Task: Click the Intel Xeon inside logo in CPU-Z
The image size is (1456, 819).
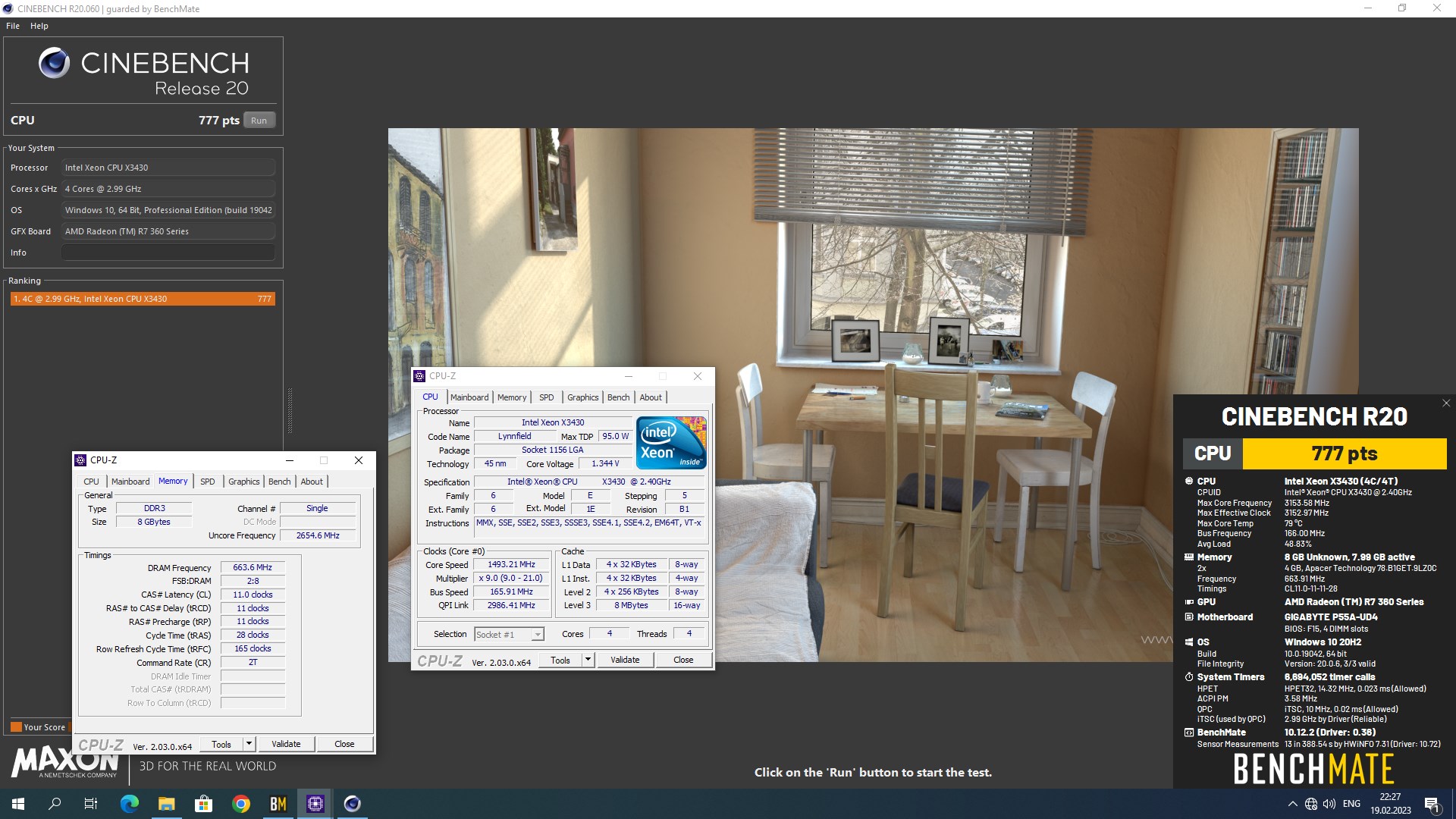Action: tap(671, 443)
